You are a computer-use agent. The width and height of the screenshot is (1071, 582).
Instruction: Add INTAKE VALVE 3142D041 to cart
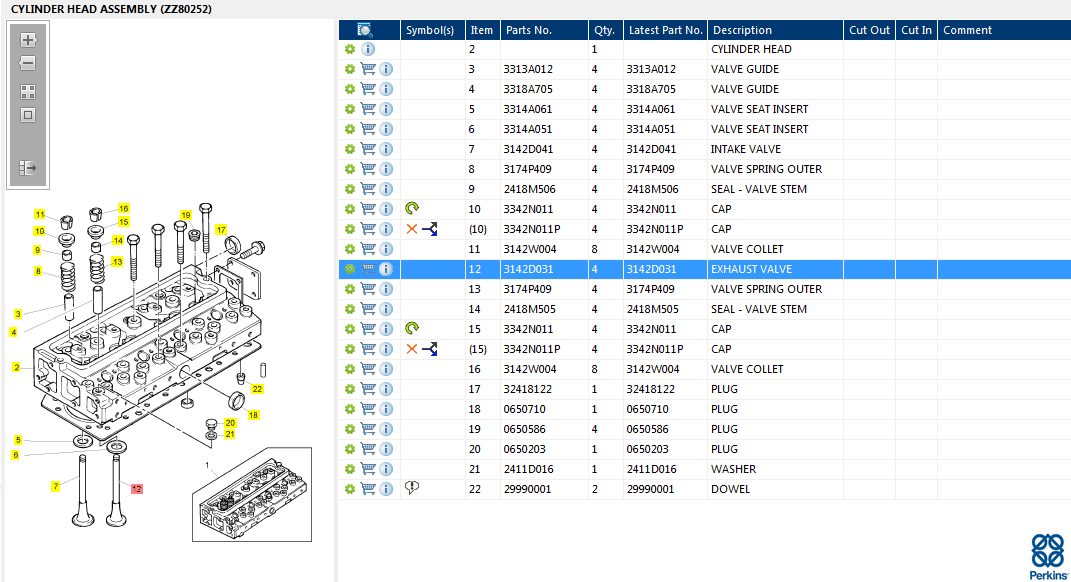(x=368, y=149)
